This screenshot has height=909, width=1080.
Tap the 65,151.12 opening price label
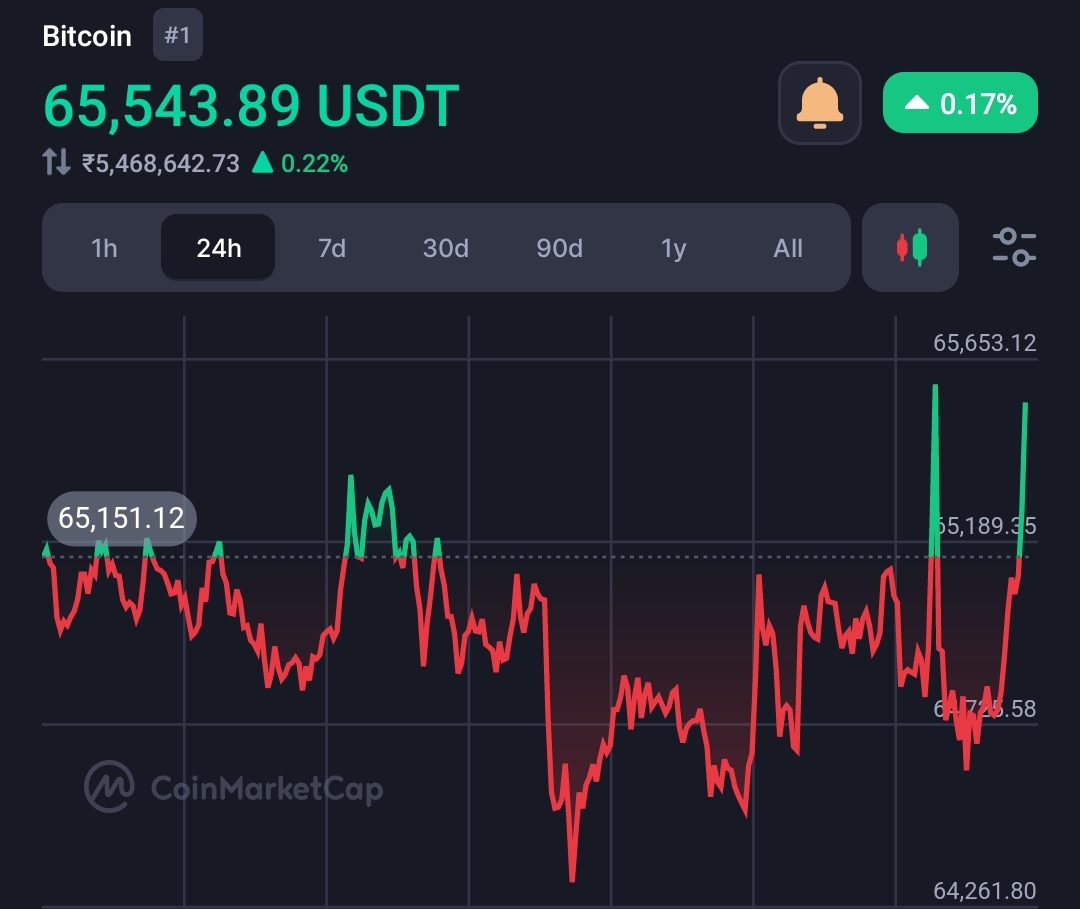coord(121,518)
